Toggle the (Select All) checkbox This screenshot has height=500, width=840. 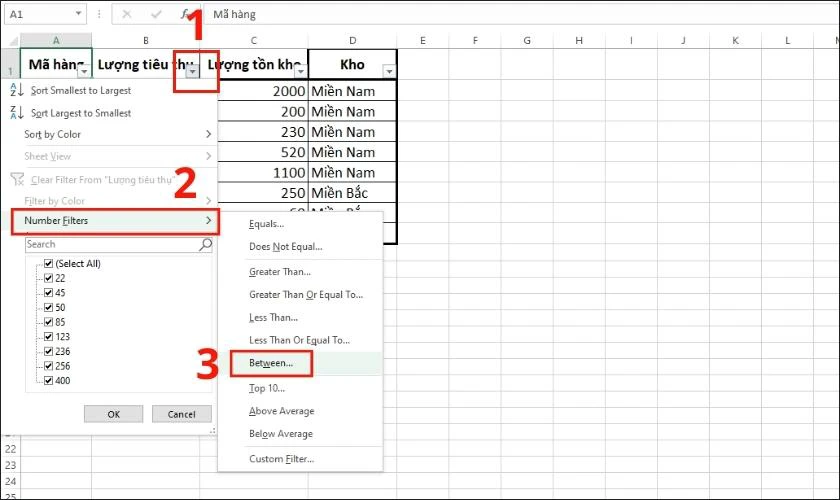click(x=49, y=263)
